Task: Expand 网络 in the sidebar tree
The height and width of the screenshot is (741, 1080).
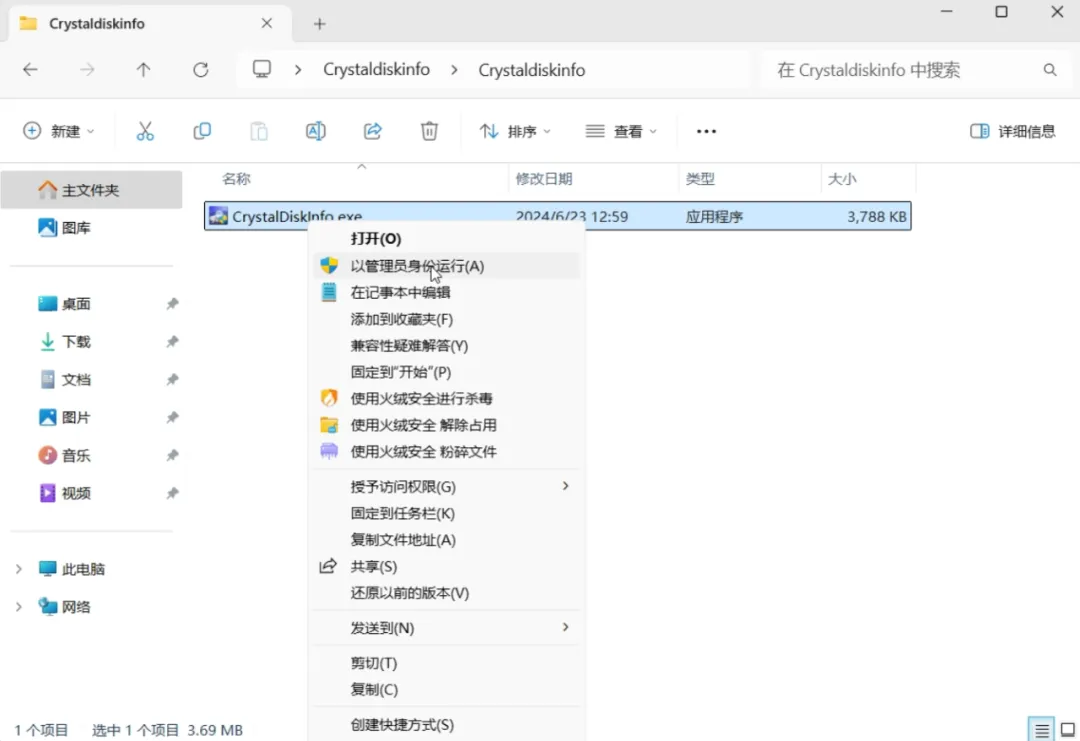Action: [19, 607]
